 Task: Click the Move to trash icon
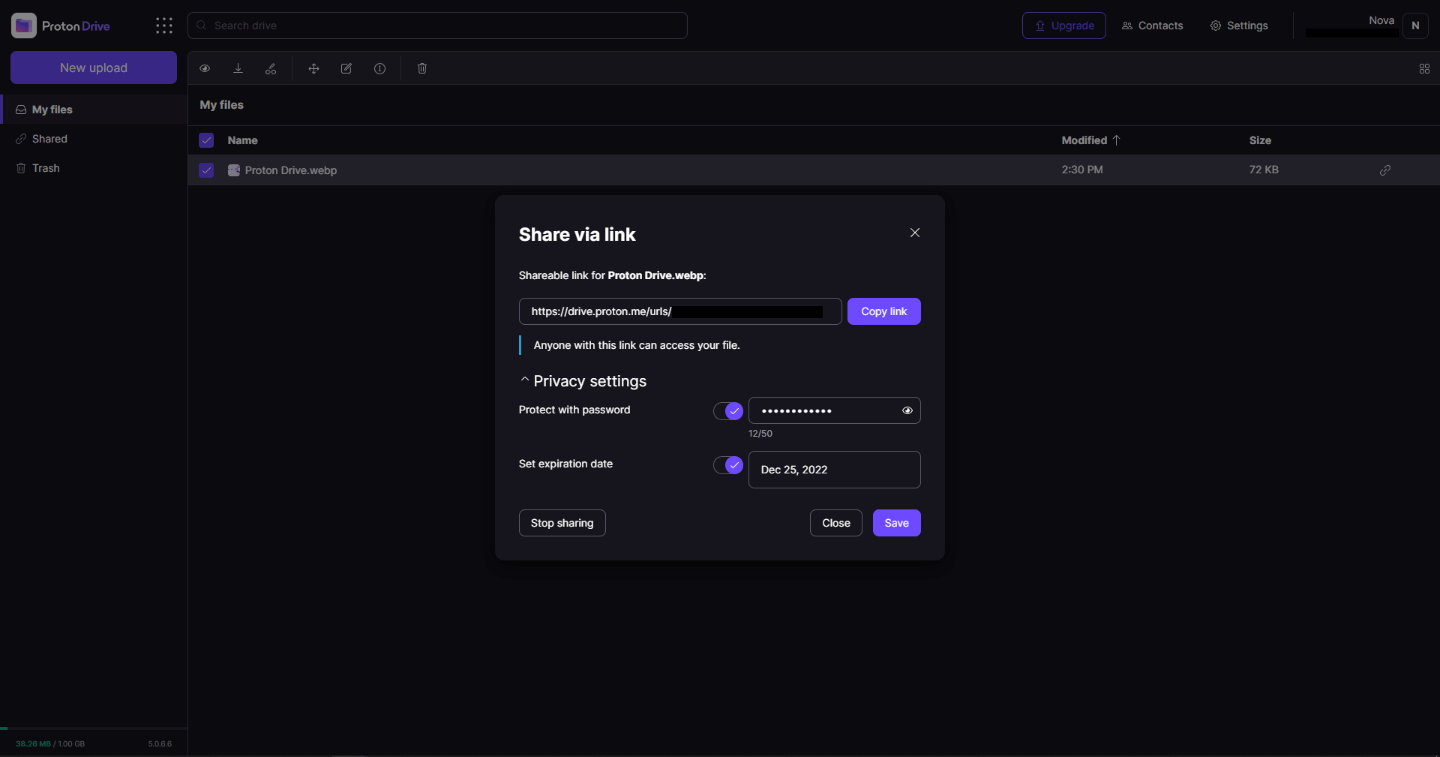pyautogui.click(x=422, y=68)
